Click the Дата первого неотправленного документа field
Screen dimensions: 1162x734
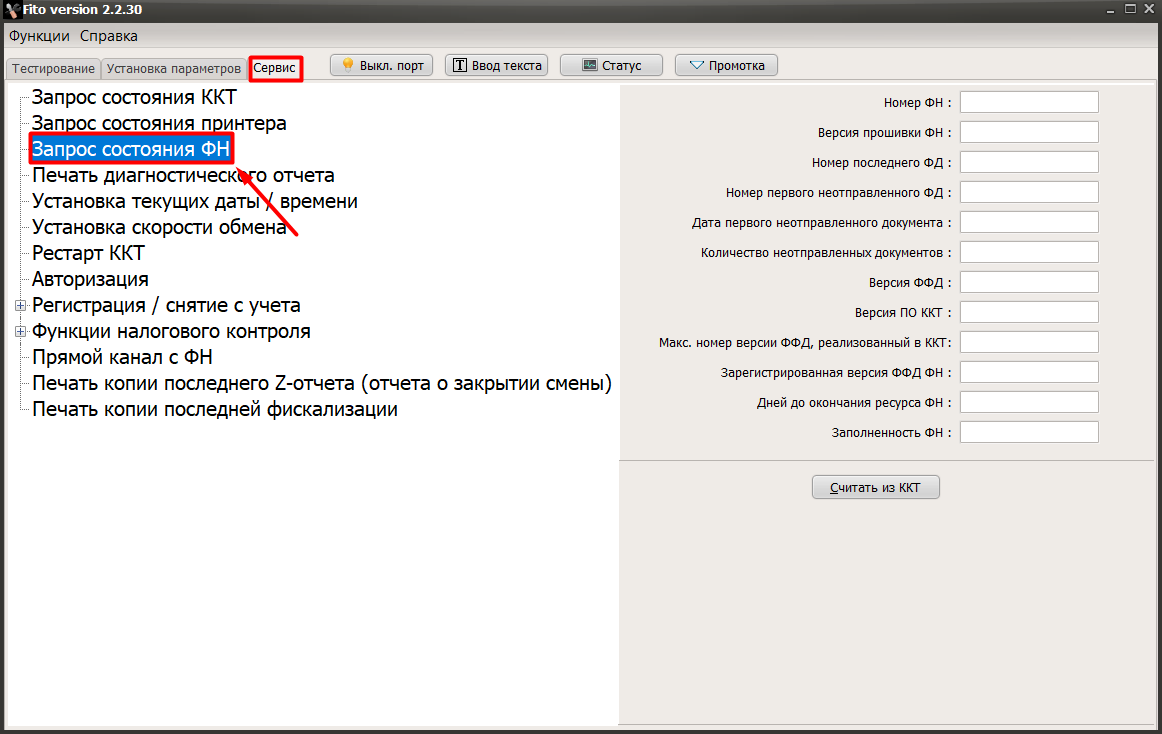pyautogui.click(x=1029, y=222)
